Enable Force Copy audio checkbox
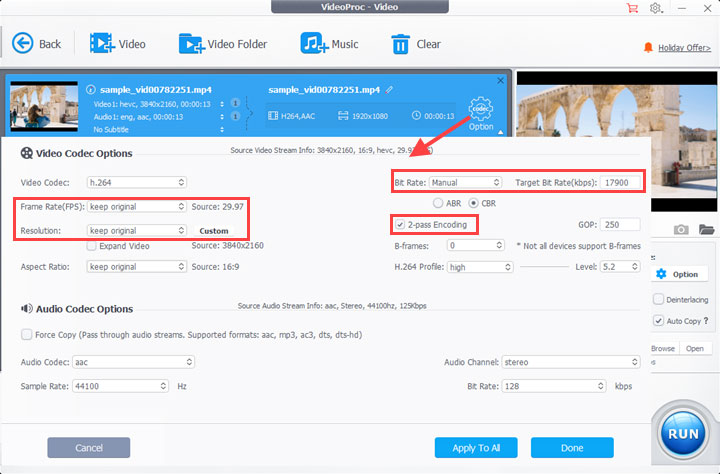Screen dimensions: 720x474 tap(27, 334)
